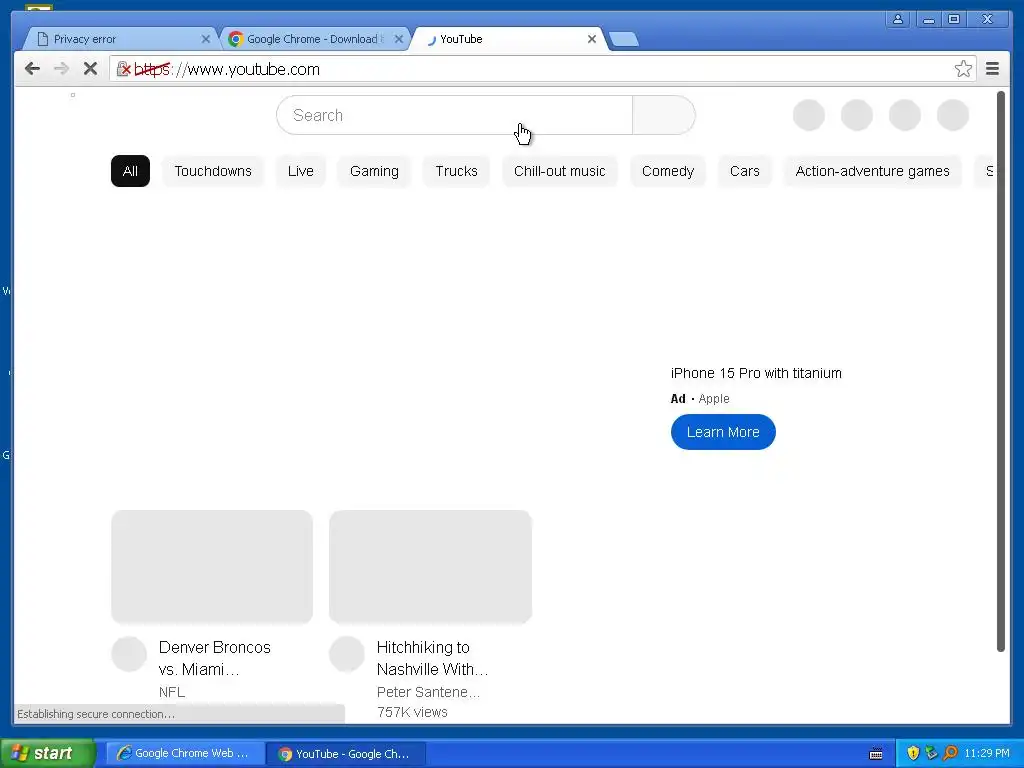Image resolution: width=1024 pixels, height=768 pixels.
Task: Select the YouTube tab
Action: pyautogui.click(x=509, y=39)
